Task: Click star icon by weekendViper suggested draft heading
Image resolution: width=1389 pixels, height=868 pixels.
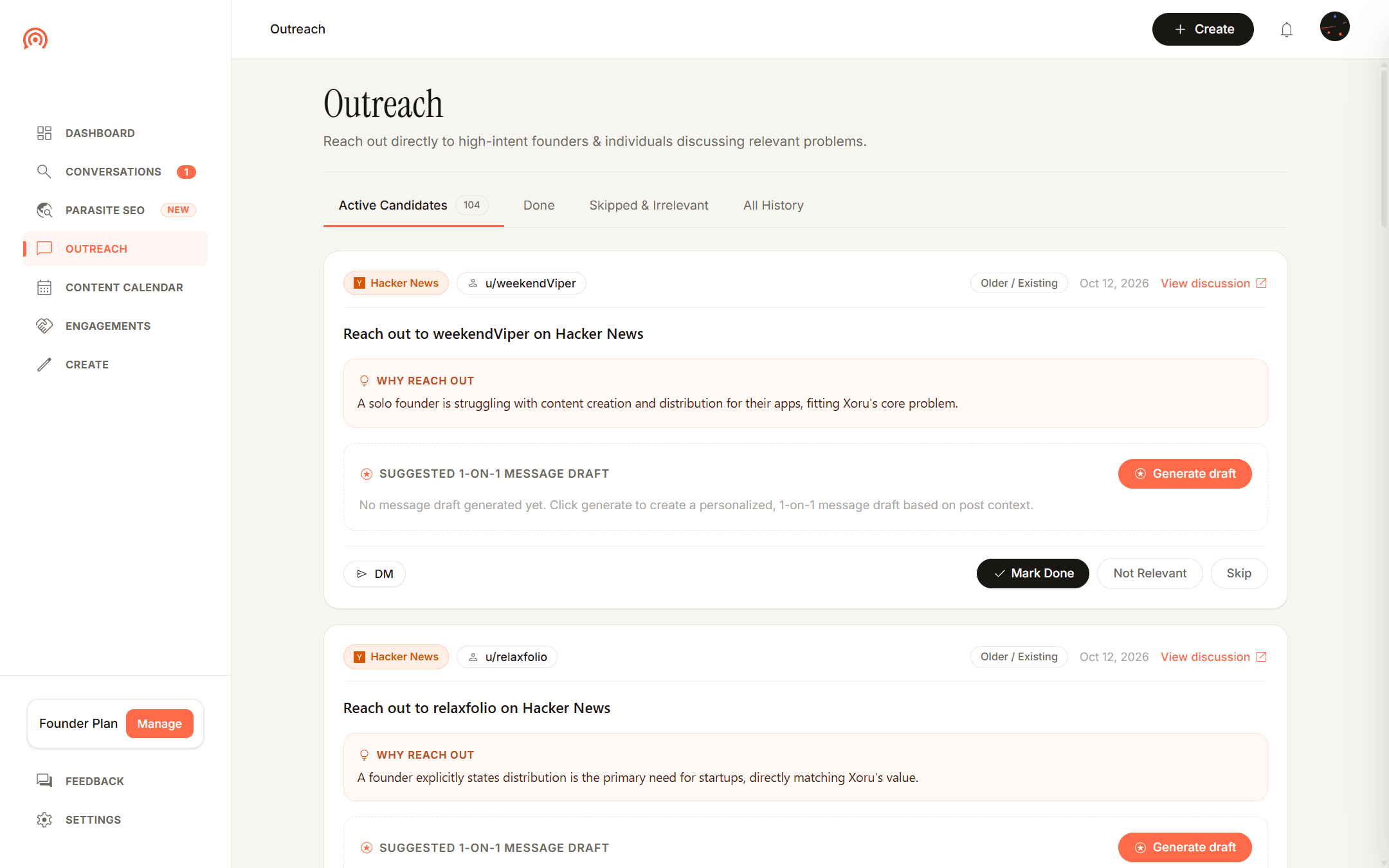Action: coord(367,474)
